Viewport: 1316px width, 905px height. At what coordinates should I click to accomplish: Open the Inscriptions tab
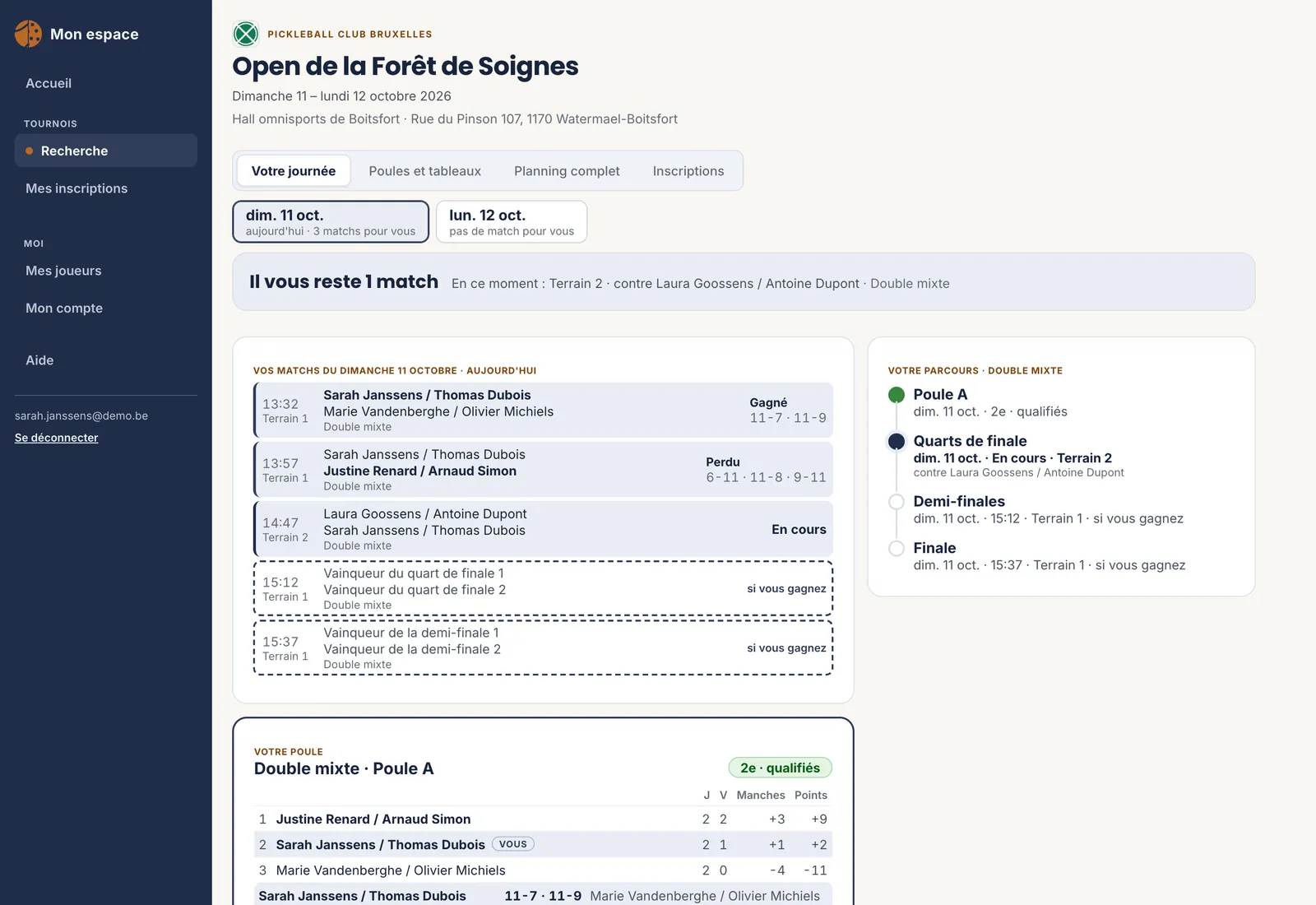click(688, 171)
